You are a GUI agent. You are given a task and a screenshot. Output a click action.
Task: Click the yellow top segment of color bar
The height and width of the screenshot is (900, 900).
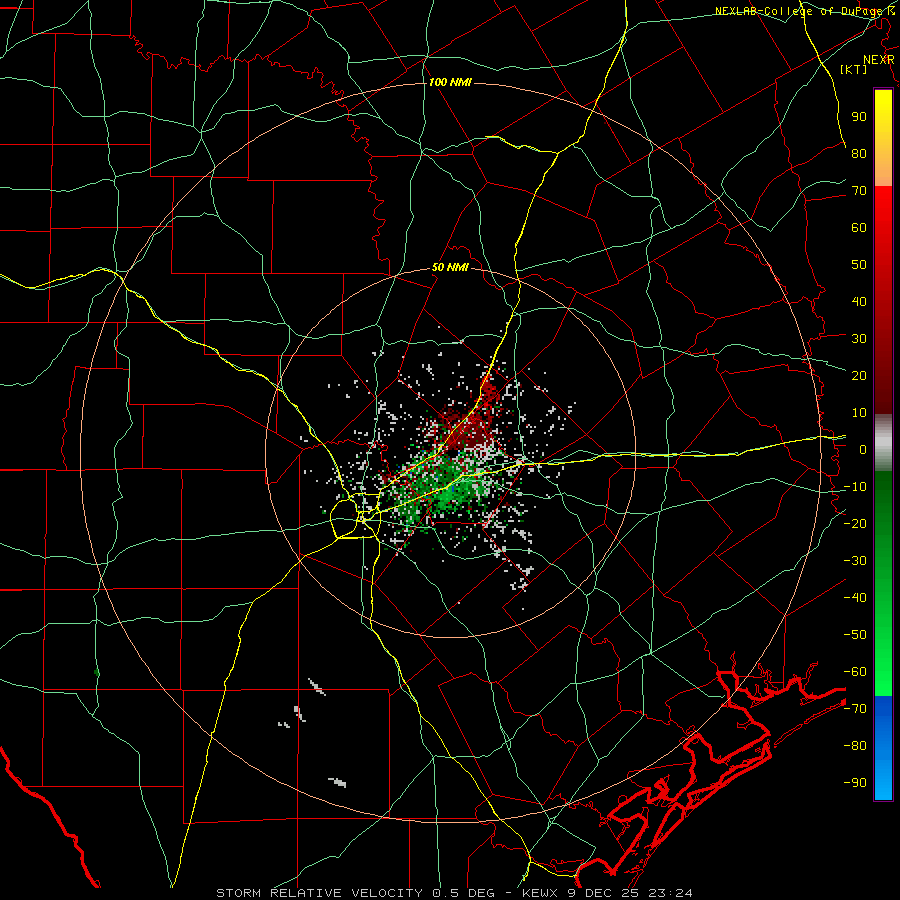[x=883, y=138]
